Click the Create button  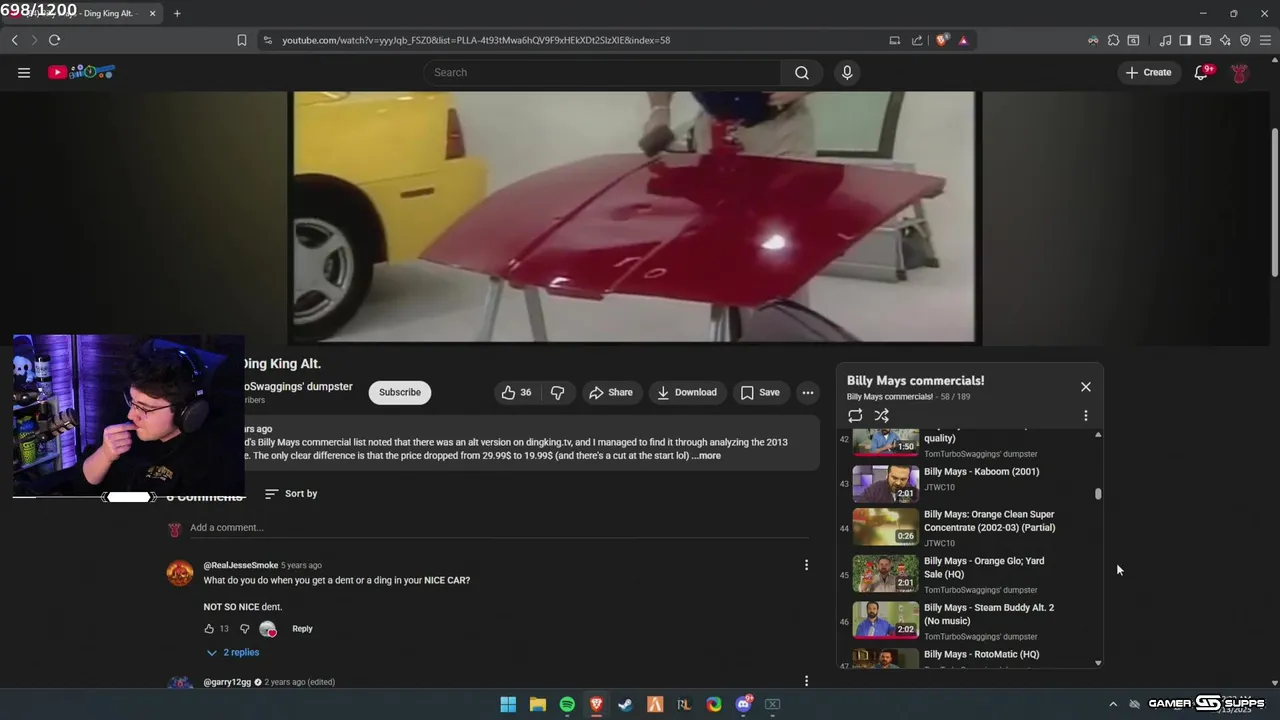[1148, 72]
